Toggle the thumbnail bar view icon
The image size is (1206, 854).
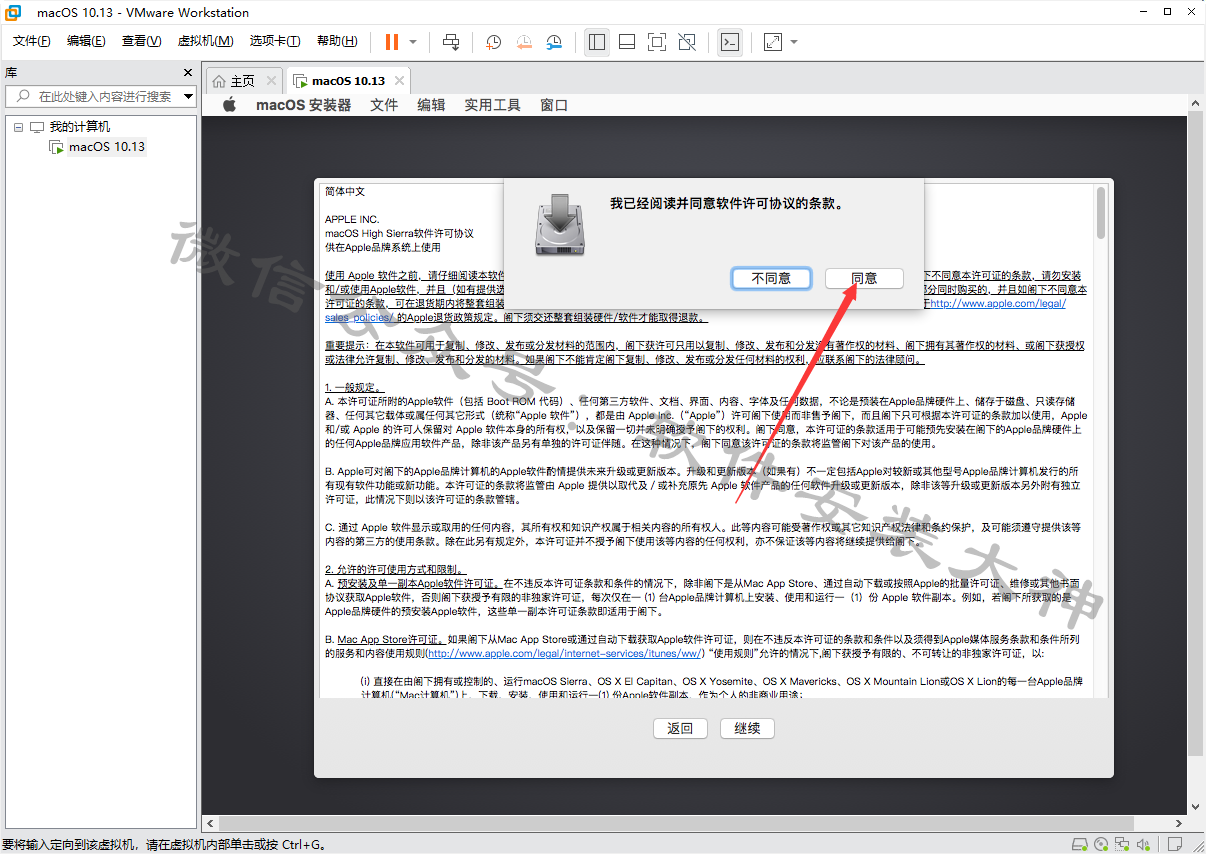tap(627, 42)
